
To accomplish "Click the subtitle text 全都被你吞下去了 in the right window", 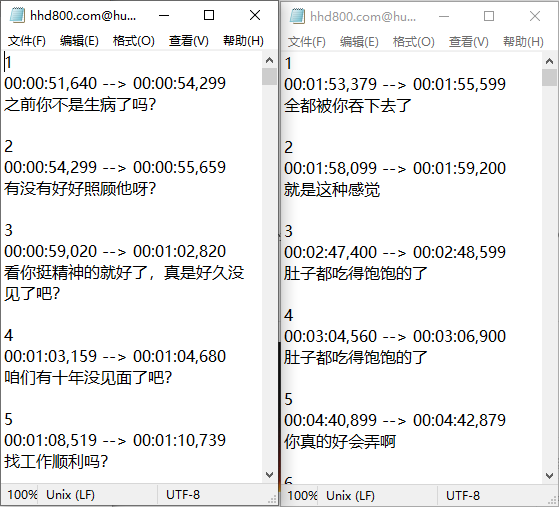I will click(x=348, y=106).
